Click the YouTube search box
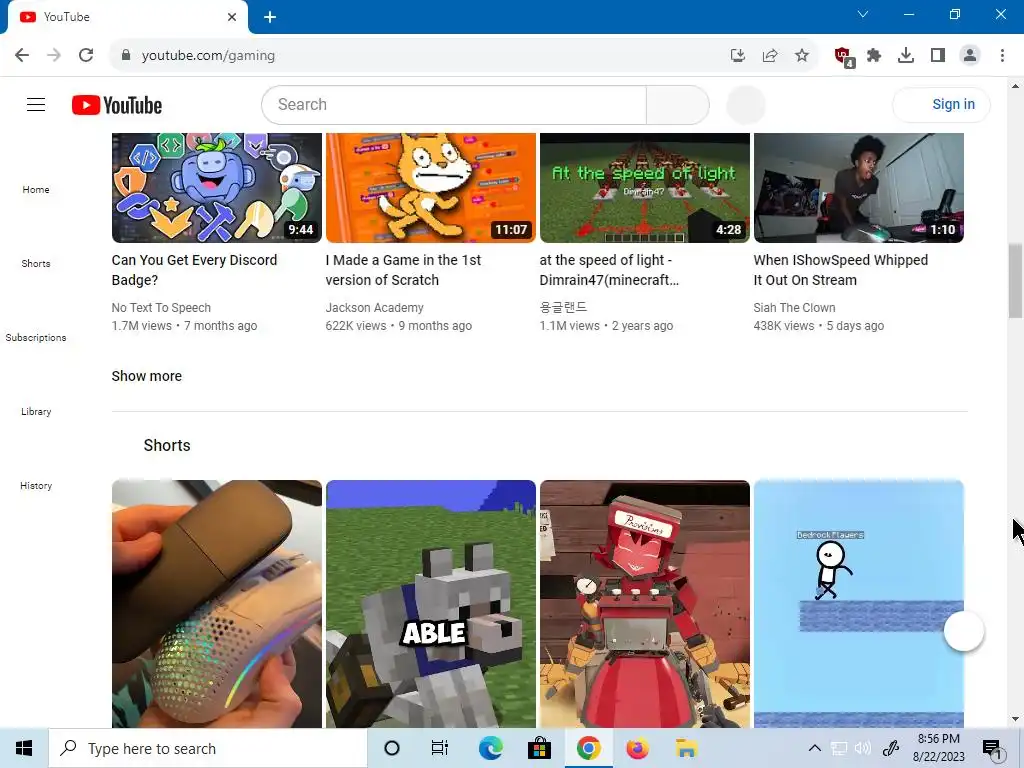1024x768 pixels. click(x=454, y=104)
